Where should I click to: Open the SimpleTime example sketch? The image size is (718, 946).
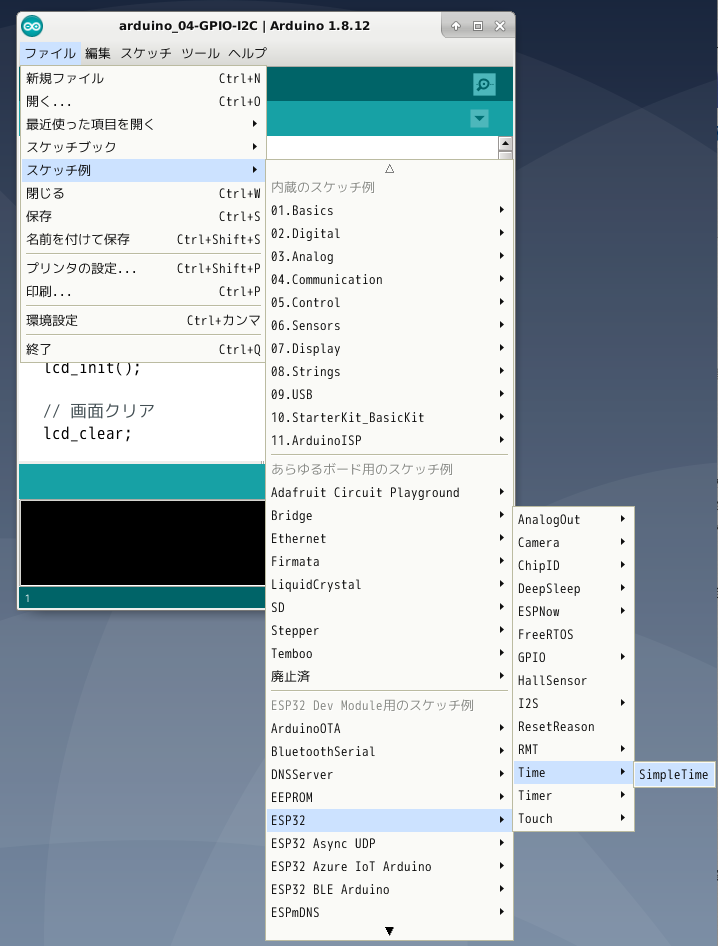[673, 774]
